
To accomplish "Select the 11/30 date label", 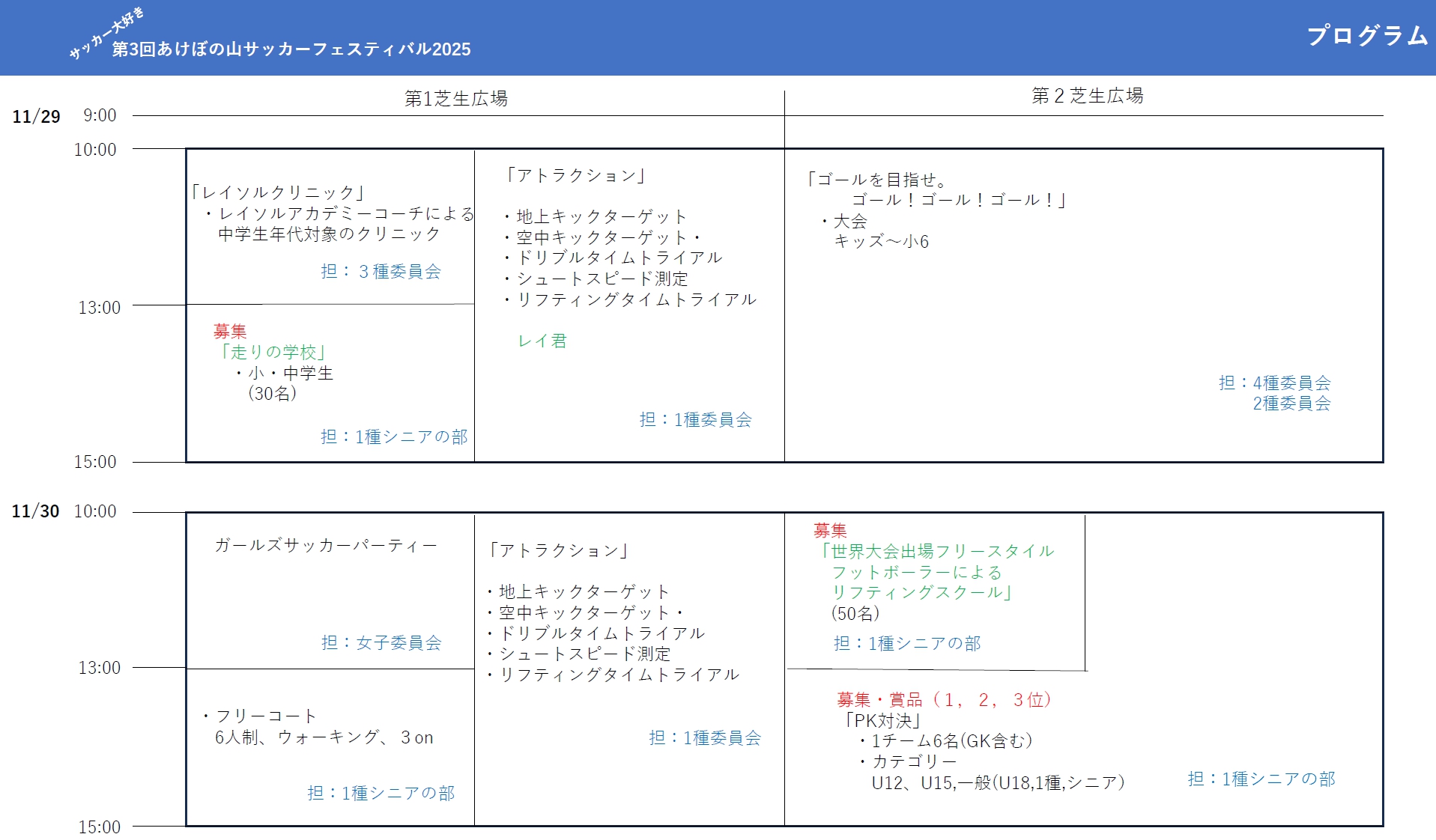I will point(35,511).
